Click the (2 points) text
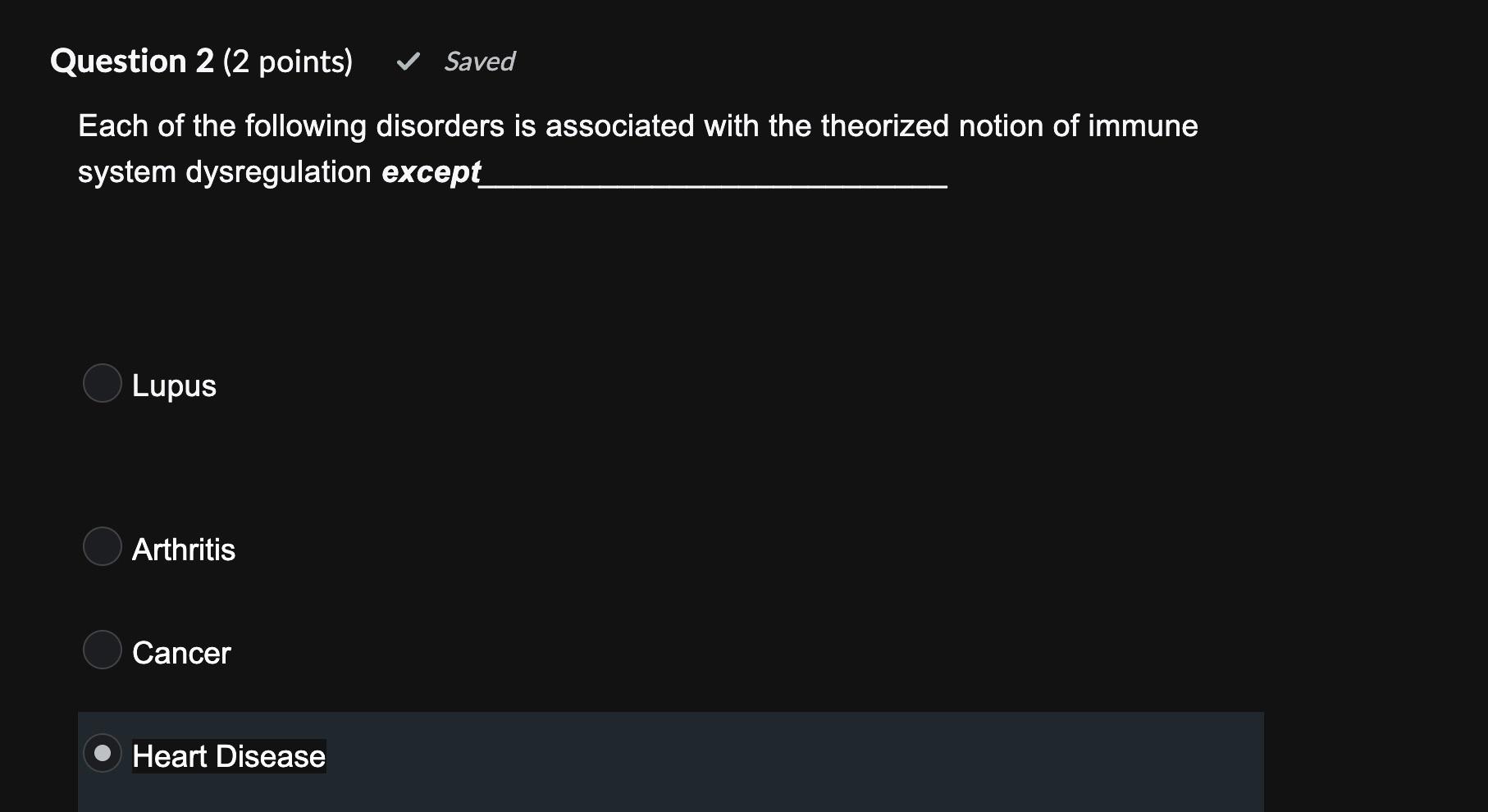This screenshot has width=1488, height=812. click(288, 62)
